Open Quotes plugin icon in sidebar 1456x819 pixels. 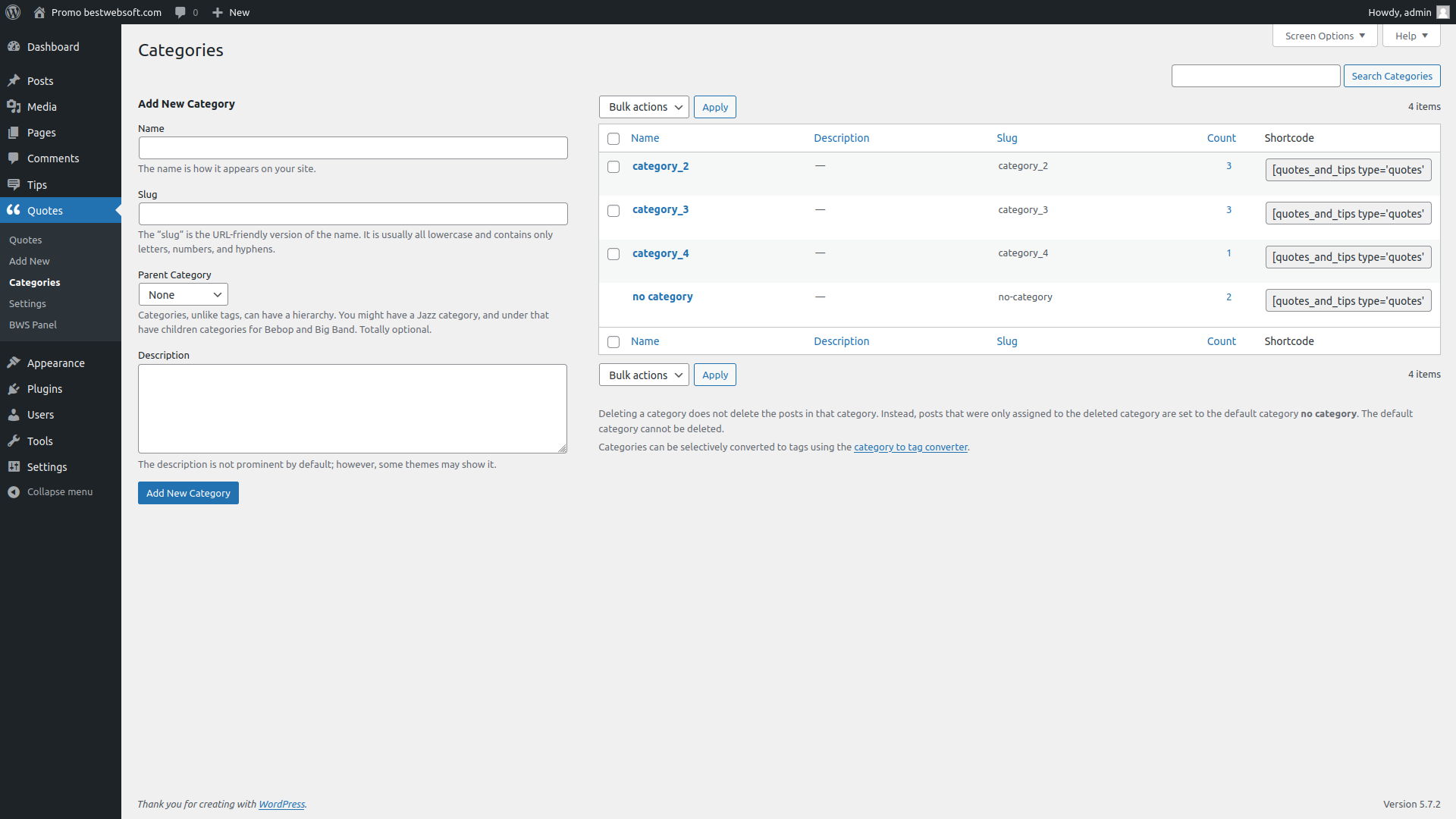[14, 210]
